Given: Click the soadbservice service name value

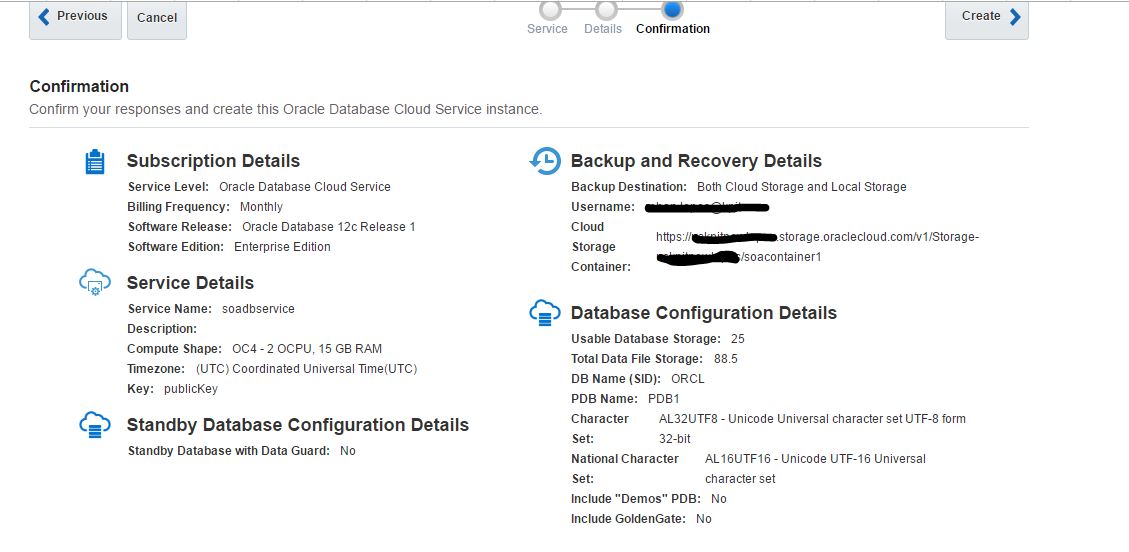Looking at the screenshot, I should 258,309.
